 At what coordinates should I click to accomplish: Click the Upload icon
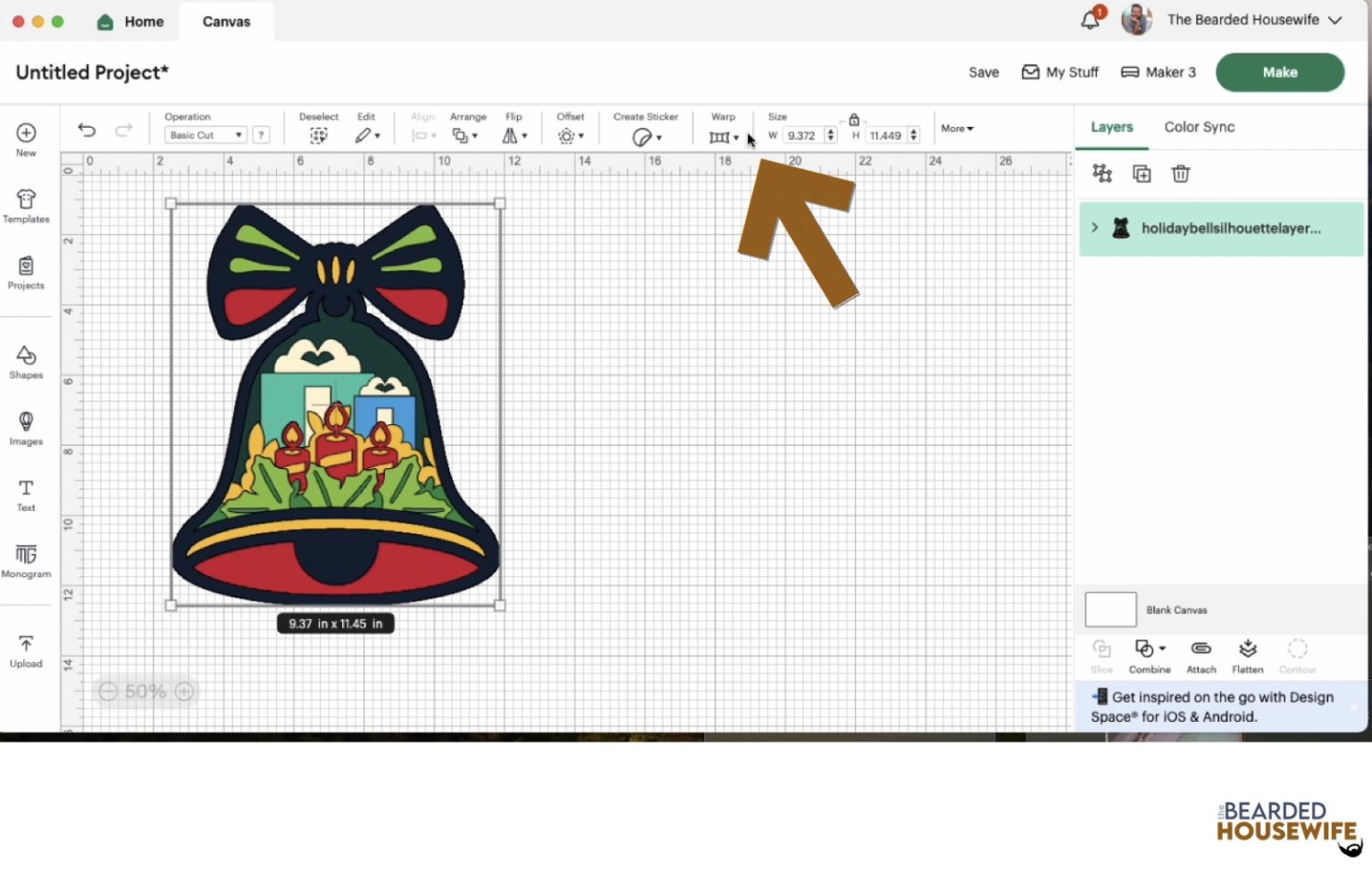[x=25, y=650]
